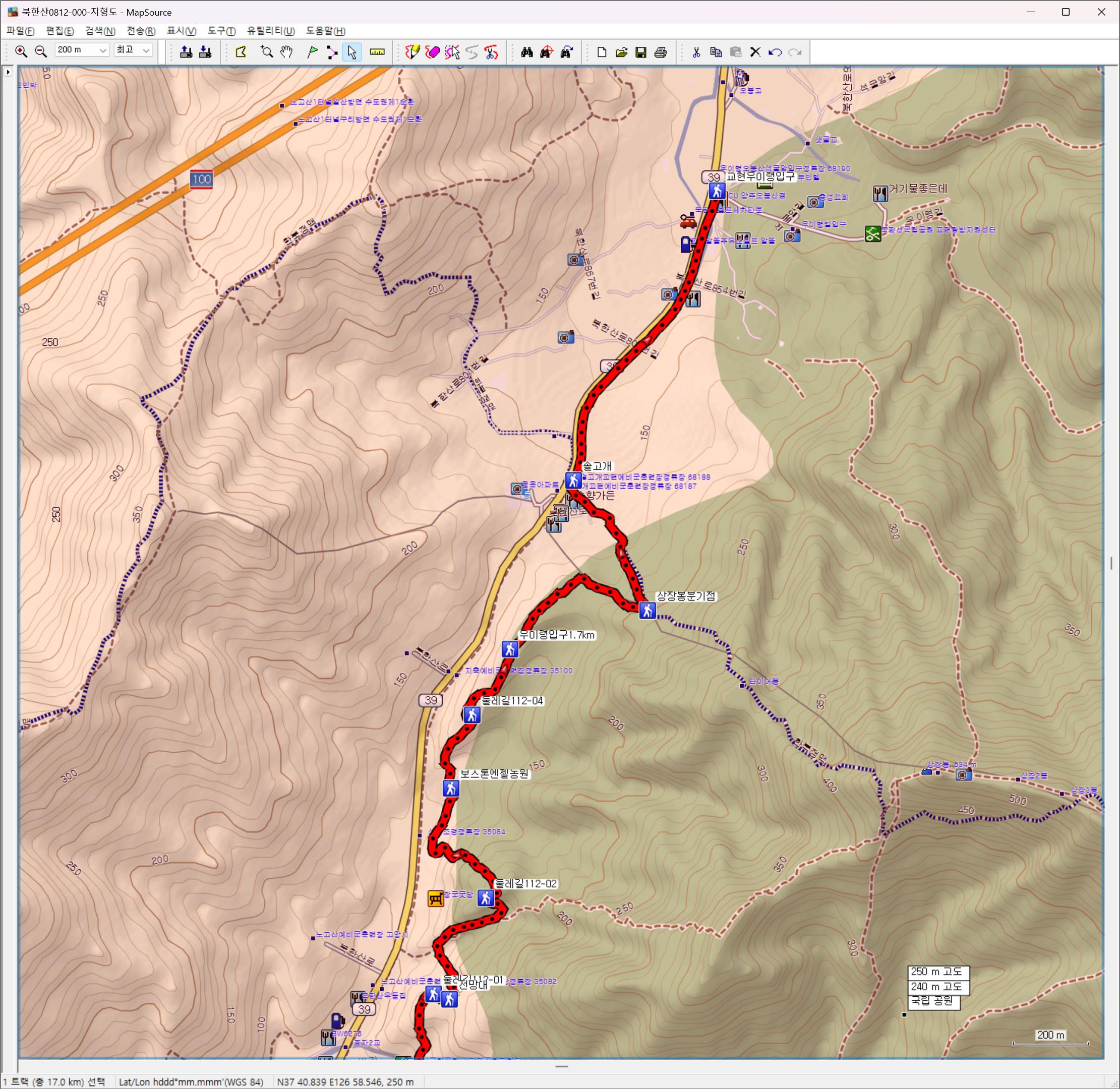The width and height of the screenshot is (1120, 1089).
Task: Click the send to device icon
Action: (x=186, y=52)
